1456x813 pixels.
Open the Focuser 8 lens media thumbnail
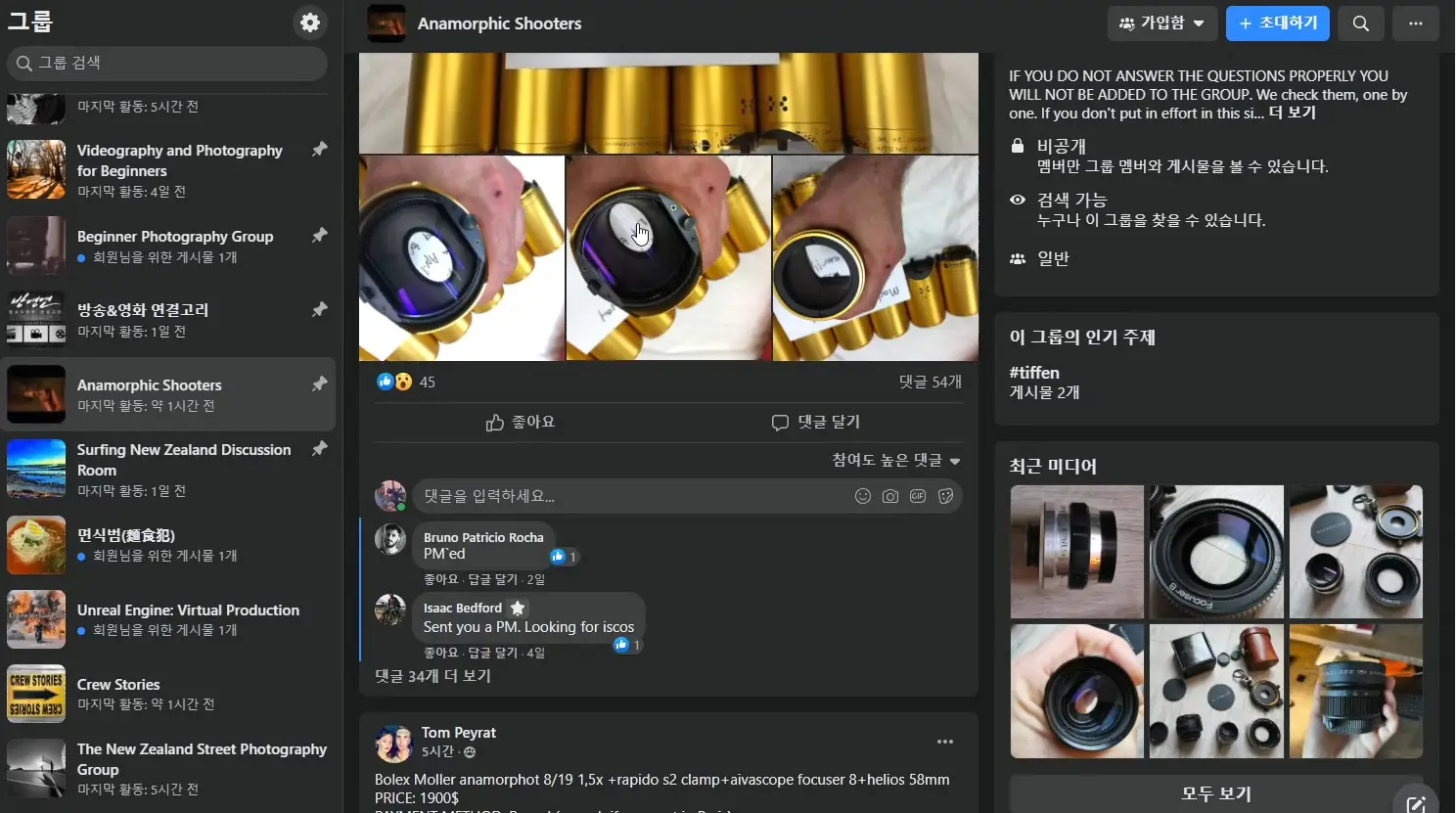tap(1215, 553)
